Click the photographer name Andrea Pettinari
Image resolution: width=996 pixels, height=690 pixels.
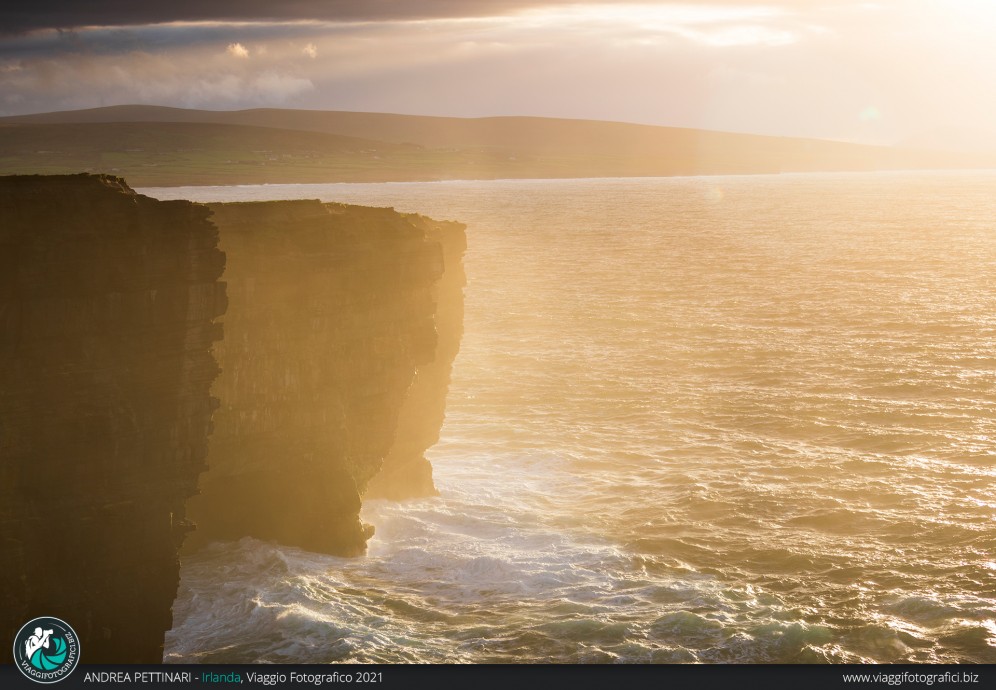click(x=138, y=678)
